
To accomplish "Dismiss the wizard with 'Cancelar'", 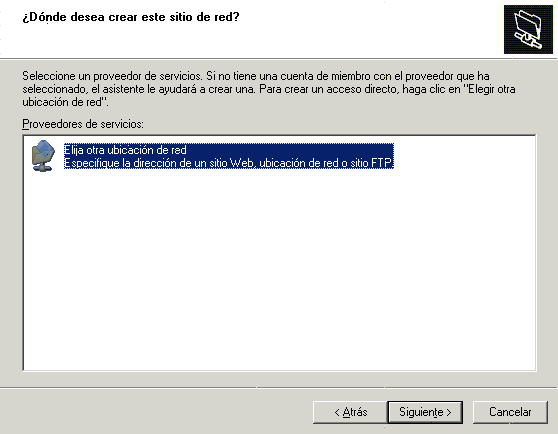I will [x=510, y=412].
